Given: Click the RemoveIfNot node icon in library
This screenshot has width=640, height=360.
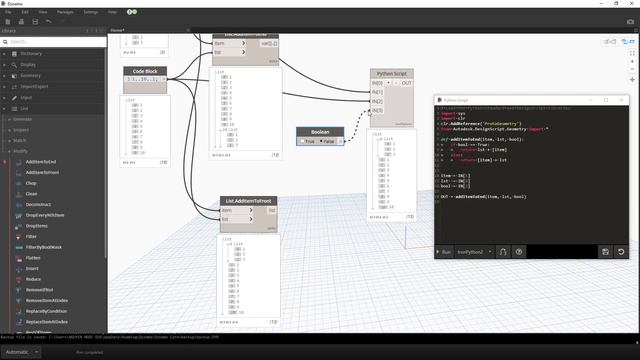Looking at the screenshot, I should tap(19, 290).
